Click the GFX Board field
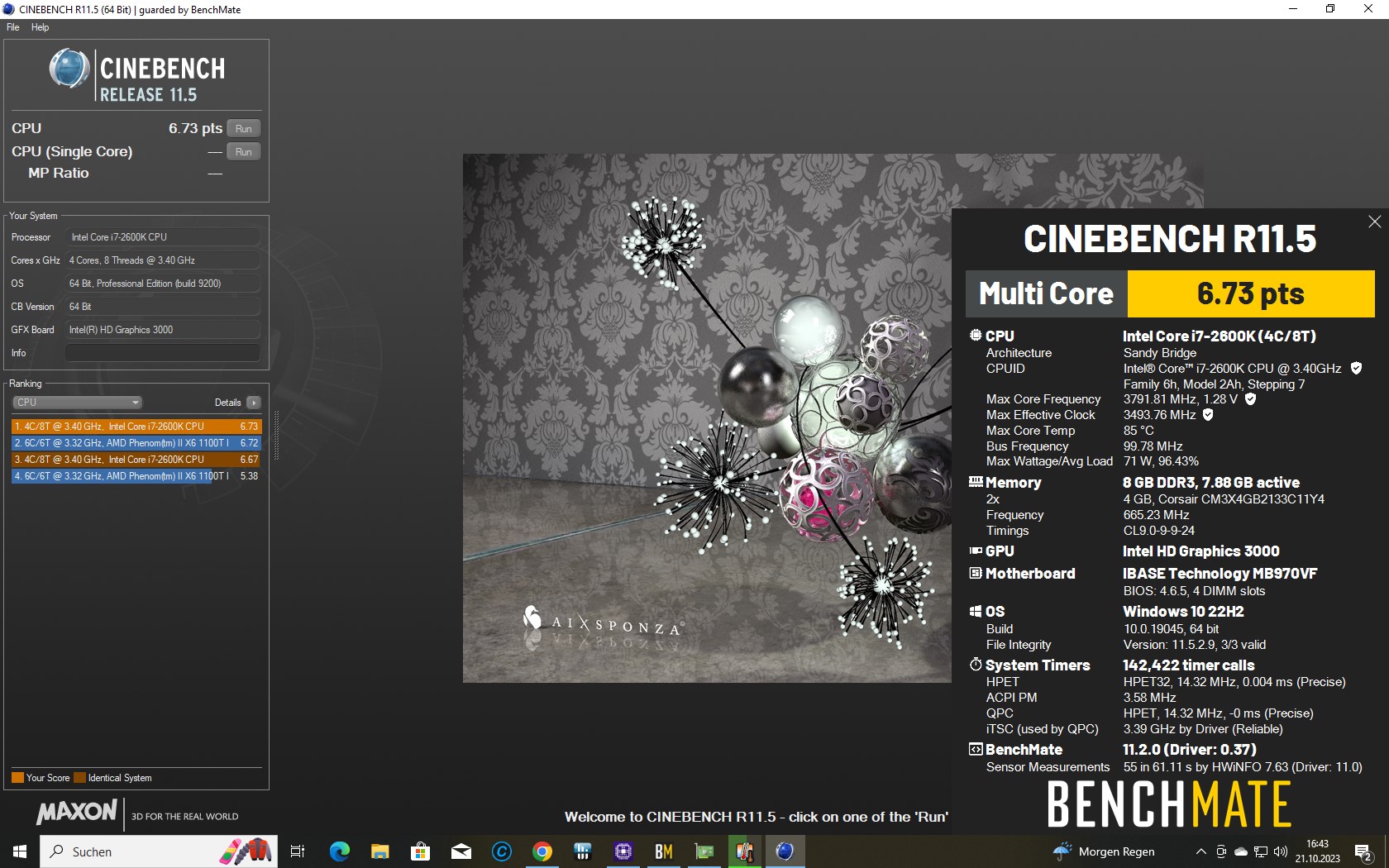Screen dimensions: 1389x868 coord(162,330)
